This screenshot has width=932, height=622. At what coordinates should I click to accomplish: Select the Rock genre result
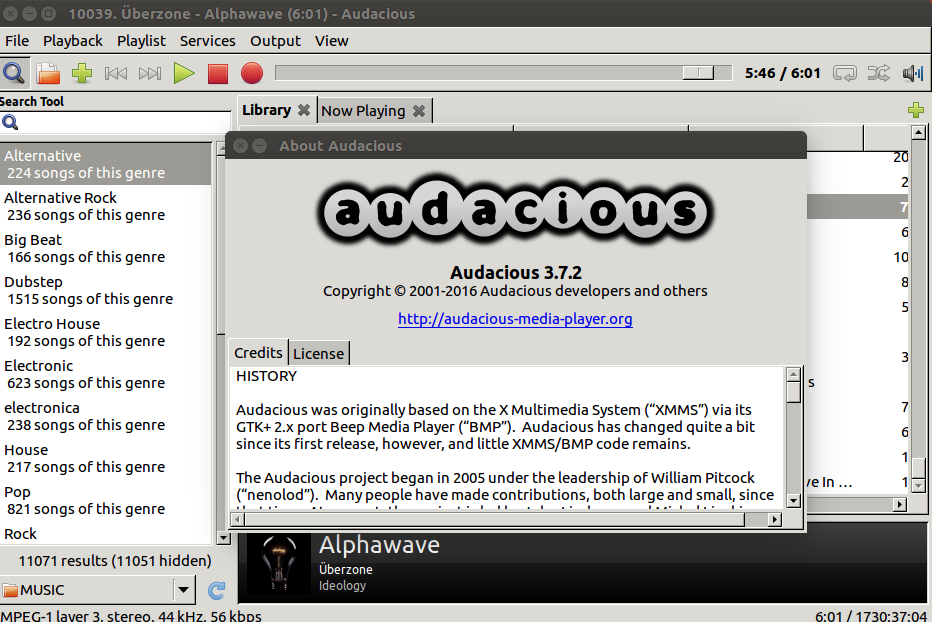(105, 534)
